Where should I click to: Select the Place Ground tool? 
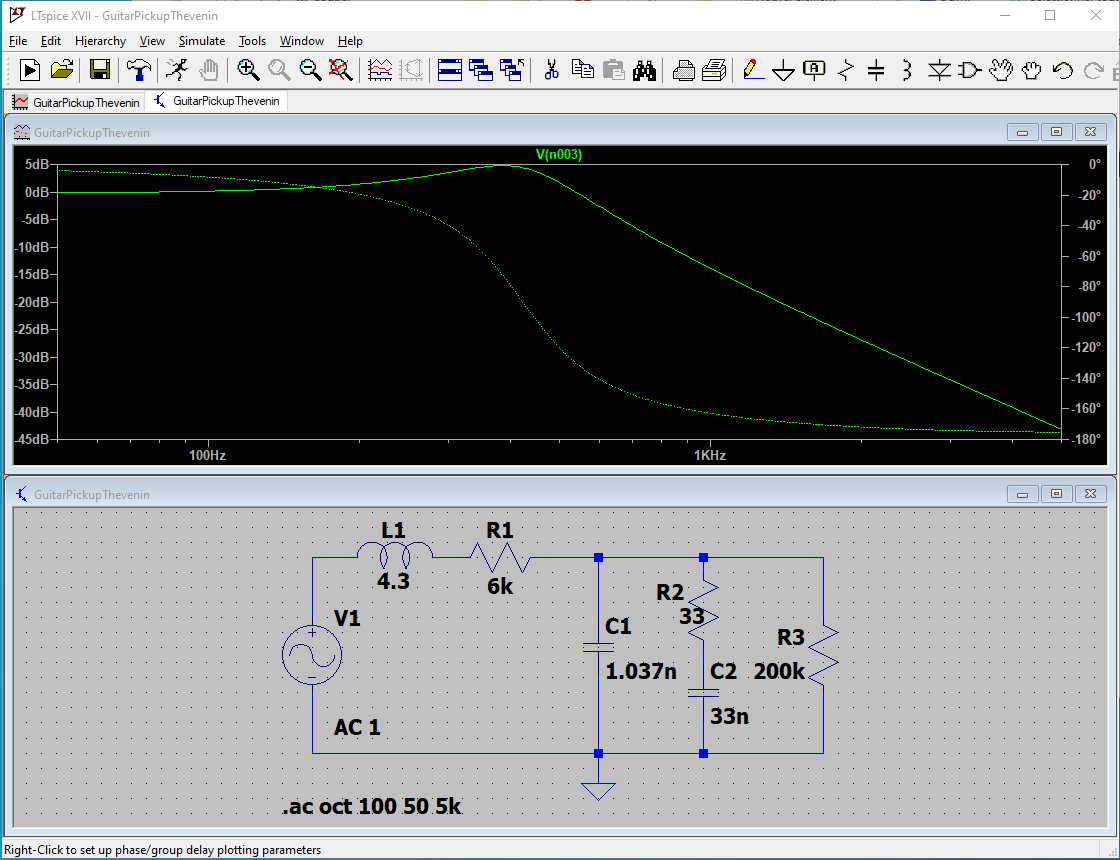[784, 70]
